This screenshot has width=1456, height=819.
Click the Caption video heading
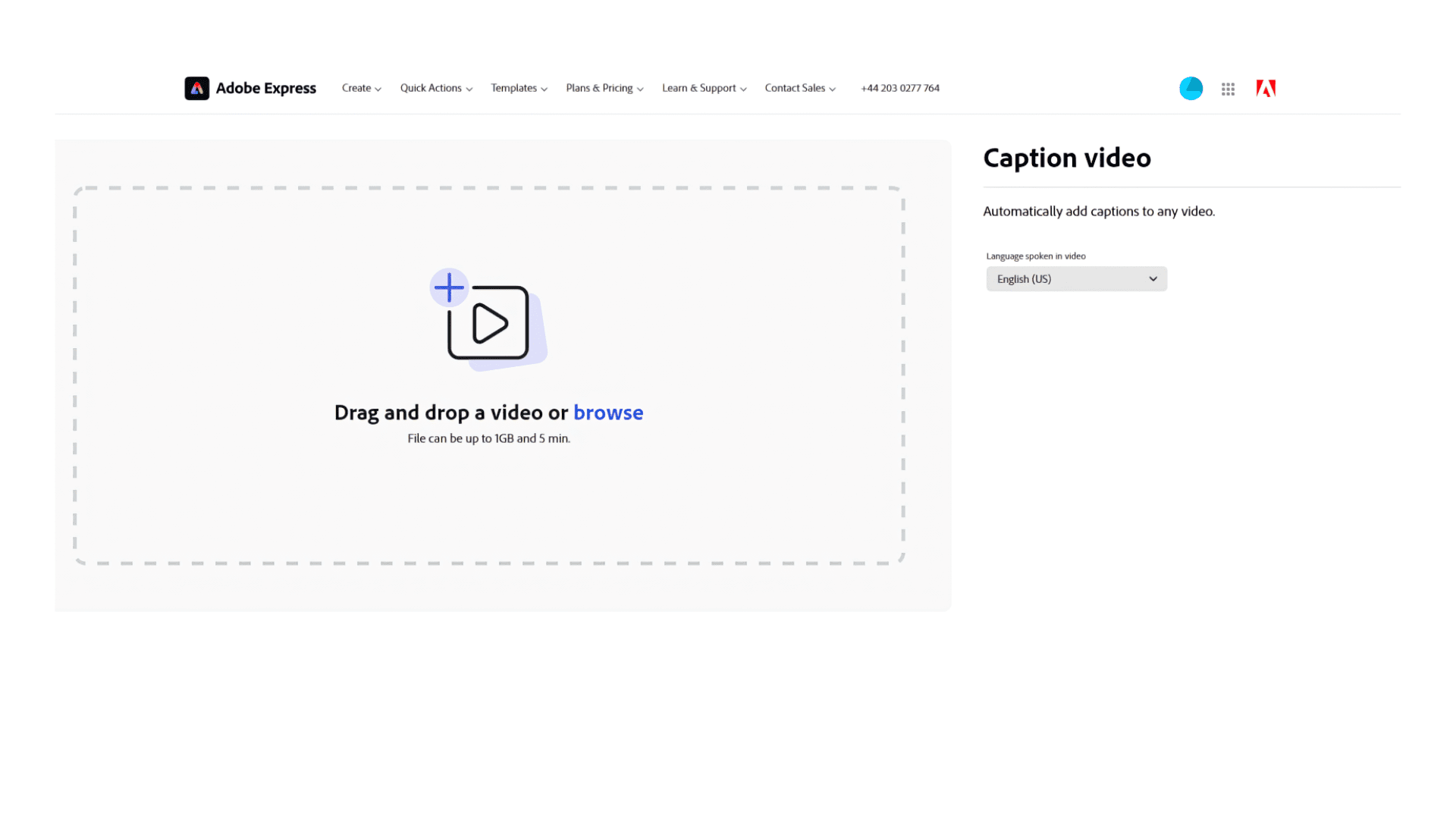[1066, 158]
